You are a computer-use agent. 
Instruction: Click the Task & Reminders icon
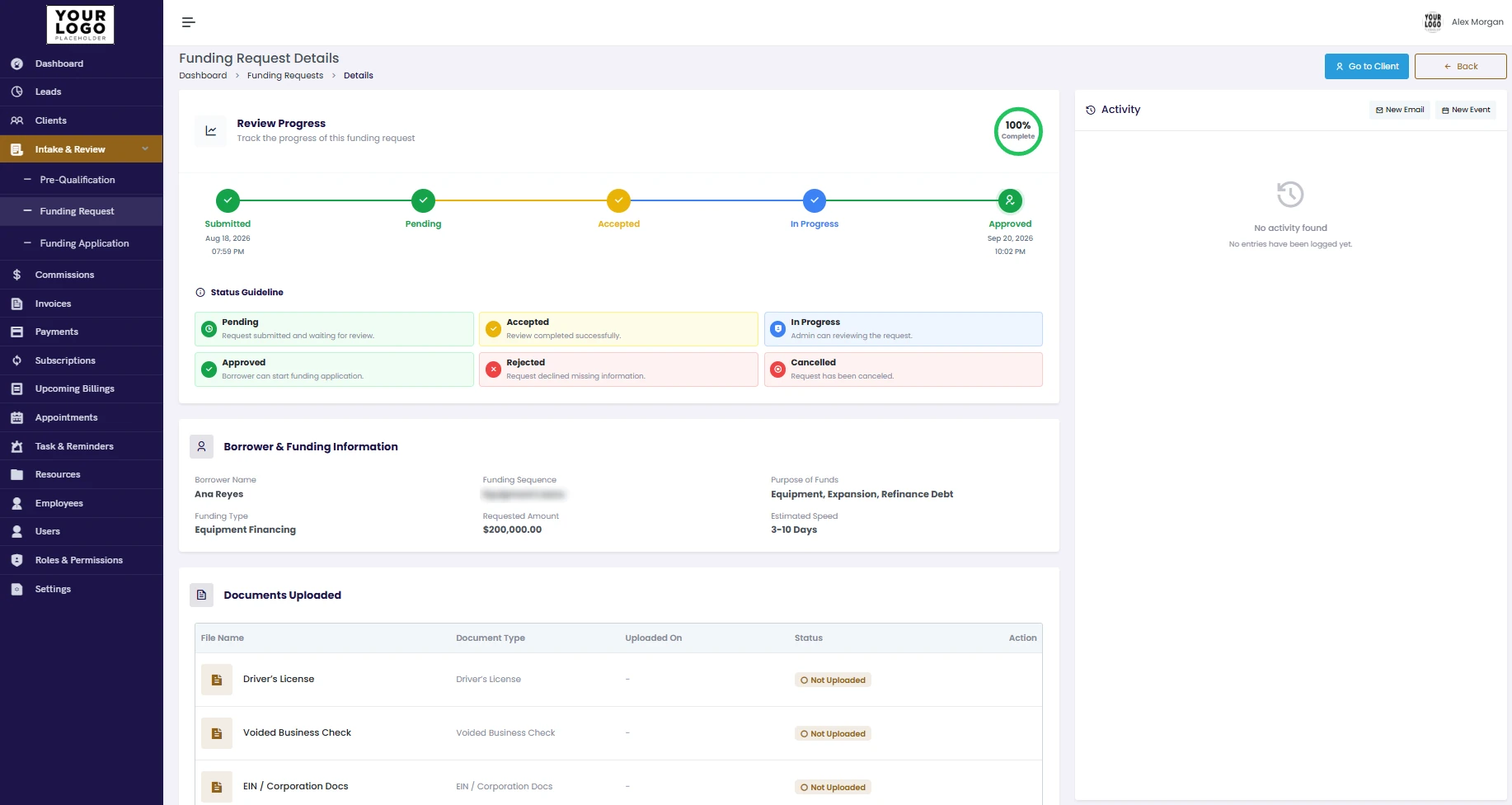point(16,446)
